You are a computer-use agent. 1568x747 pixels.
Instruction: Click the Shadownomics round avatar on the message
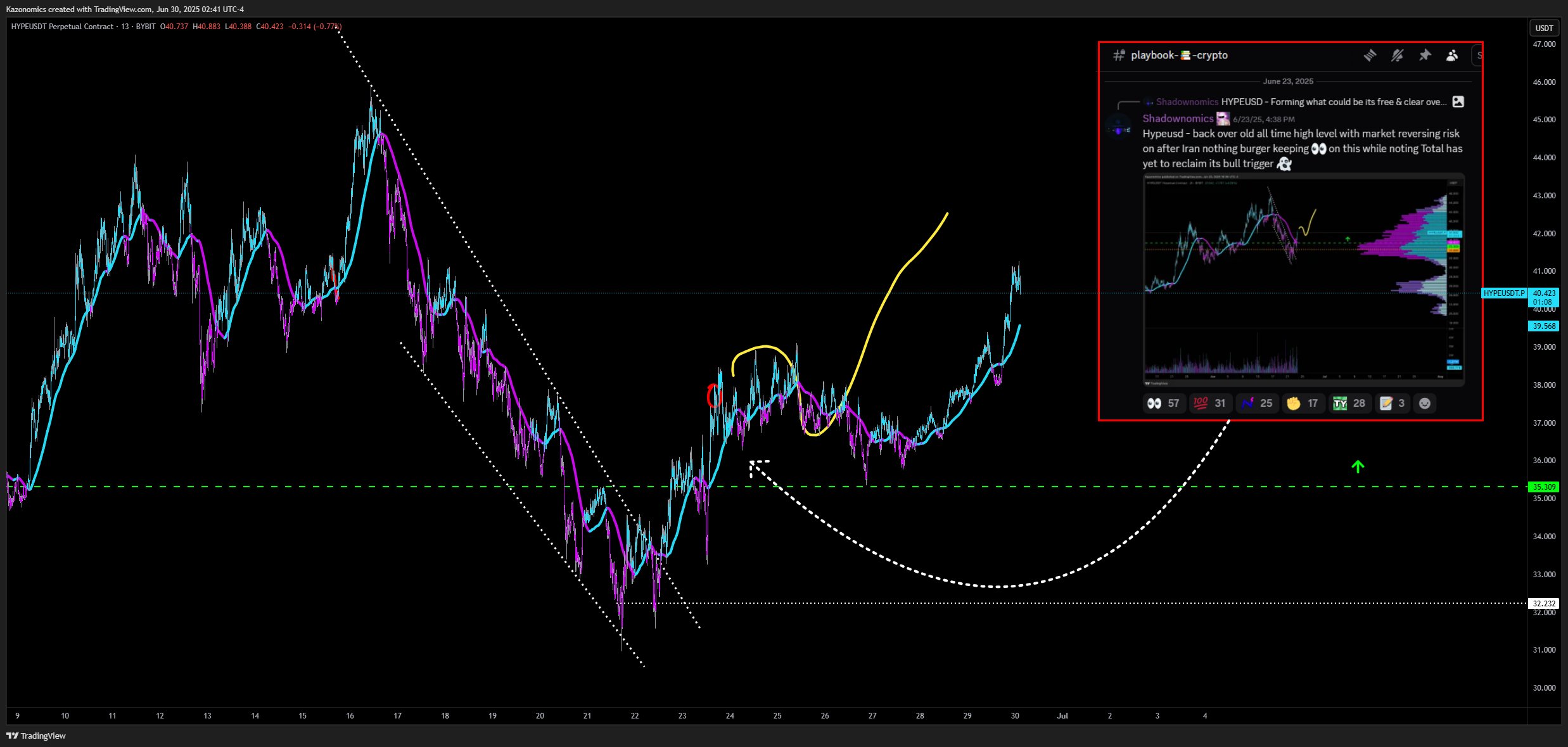point(1118,127)
